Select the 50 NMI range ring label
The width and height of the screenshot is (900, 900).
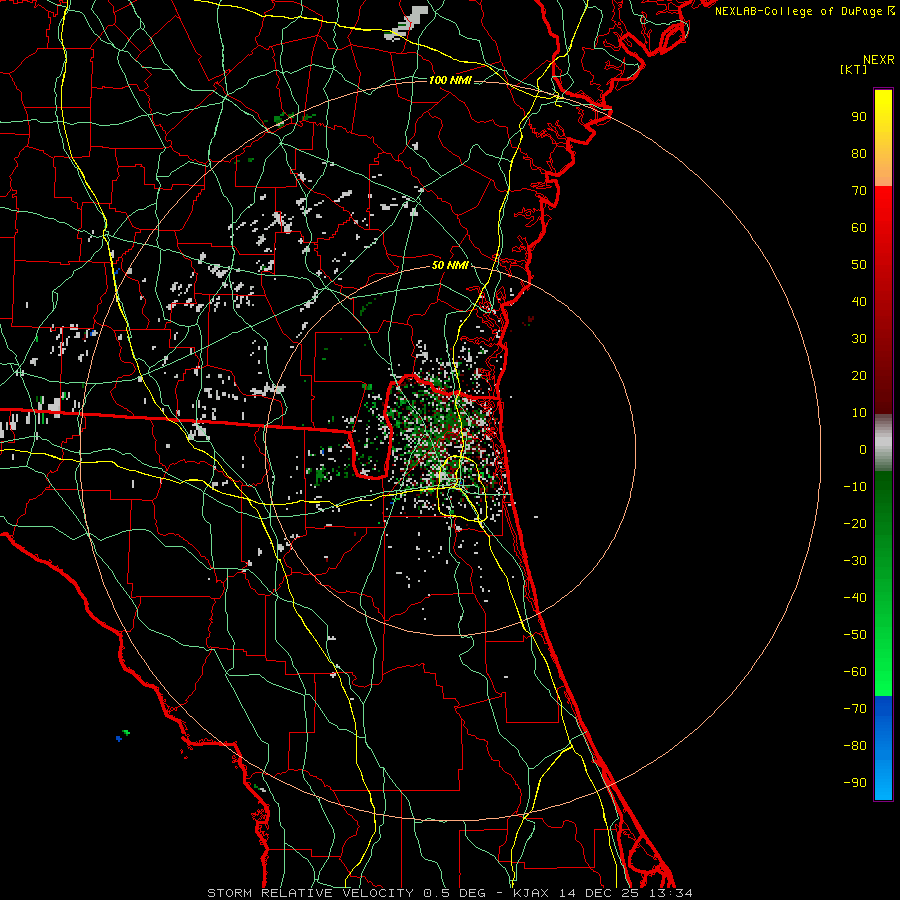tap(450, 265)
